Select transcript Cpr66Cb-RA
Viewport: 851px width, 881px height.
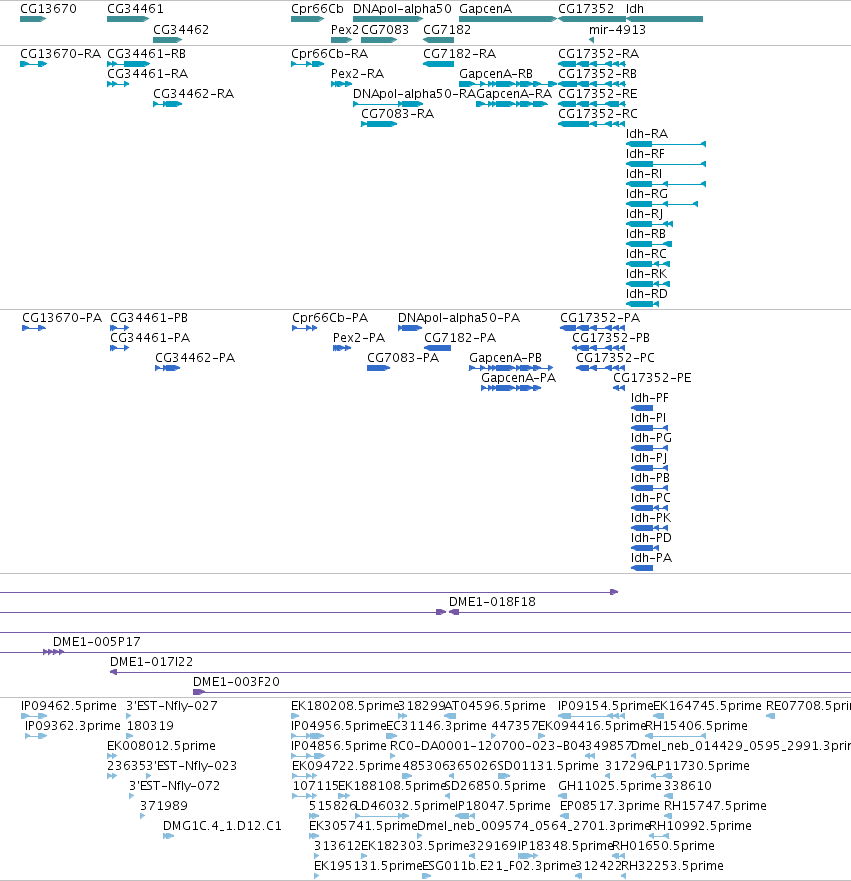pos(307,64)
